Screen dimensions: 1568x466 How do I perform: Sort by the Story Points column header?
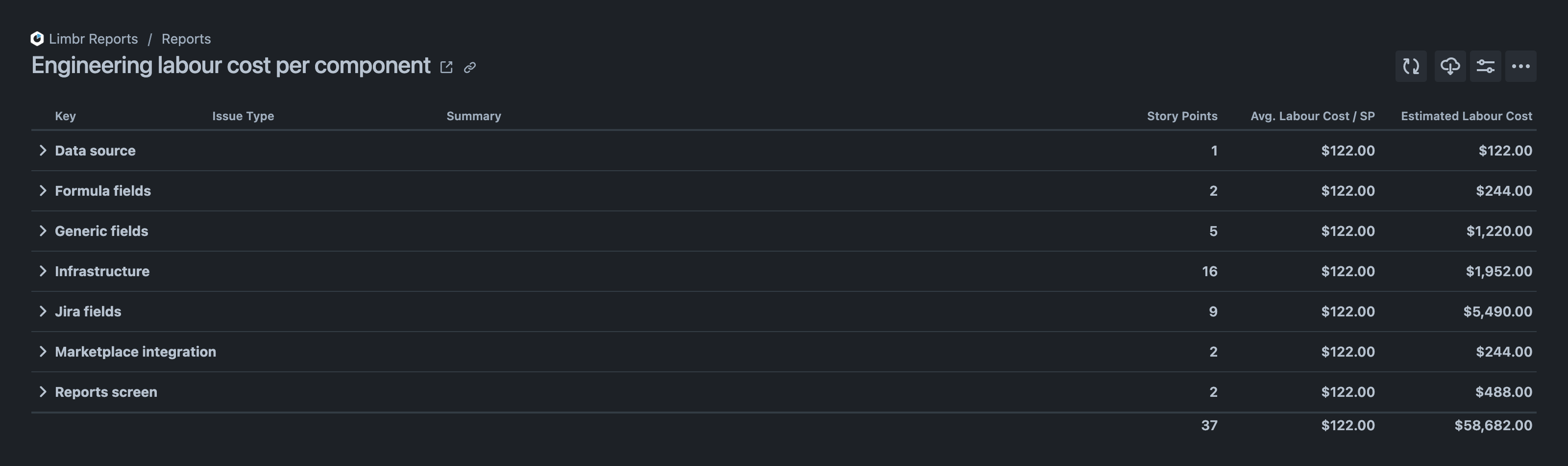coord(1181,116)
